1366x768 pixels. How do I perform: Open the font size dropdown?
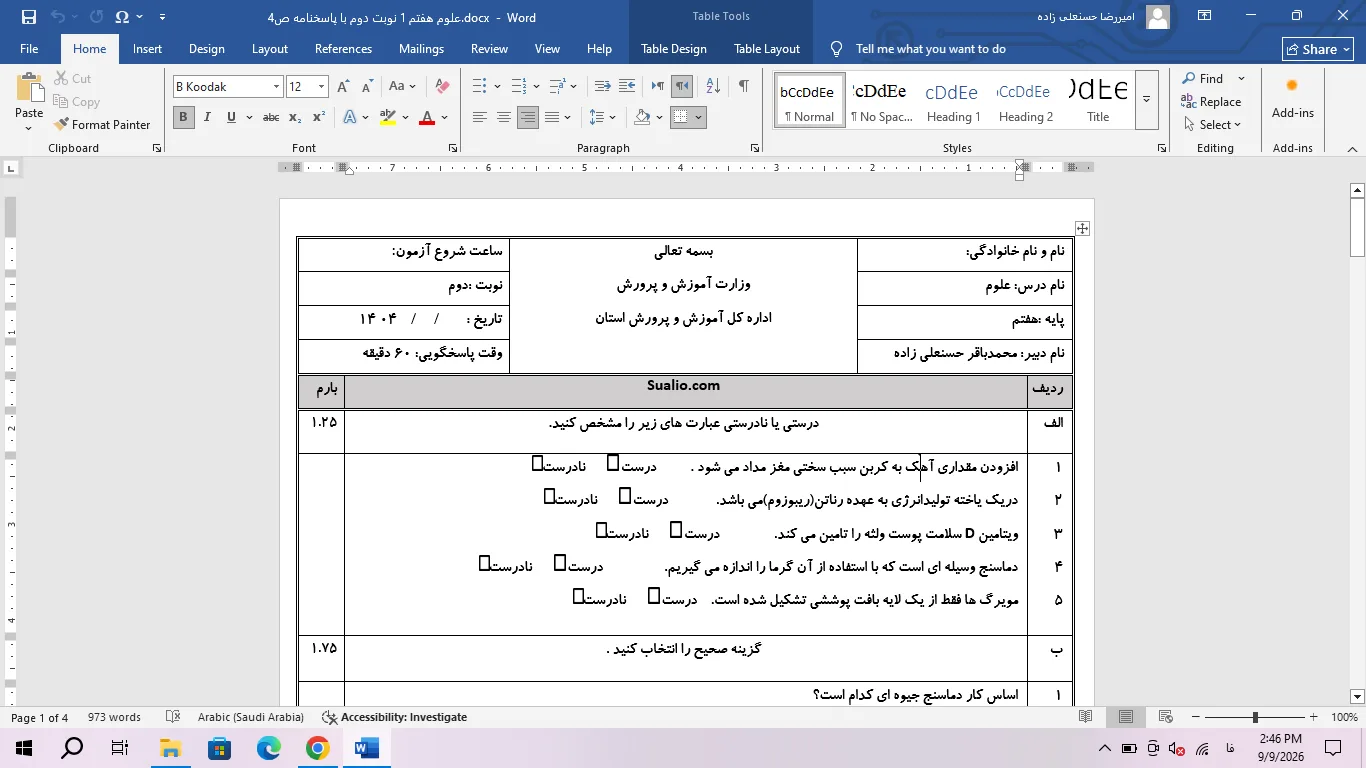pyautogui.click(x=321, y=87)
